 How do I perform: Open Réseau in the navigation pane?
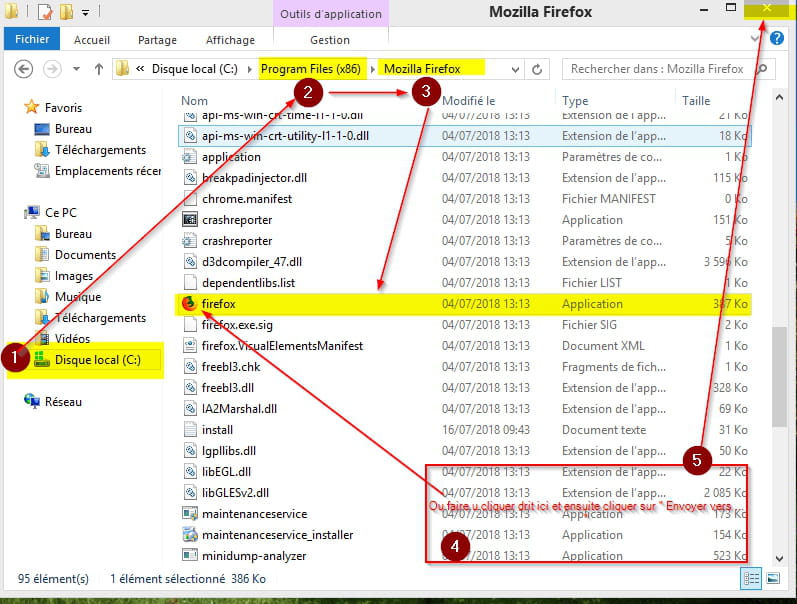pos(63,402)
